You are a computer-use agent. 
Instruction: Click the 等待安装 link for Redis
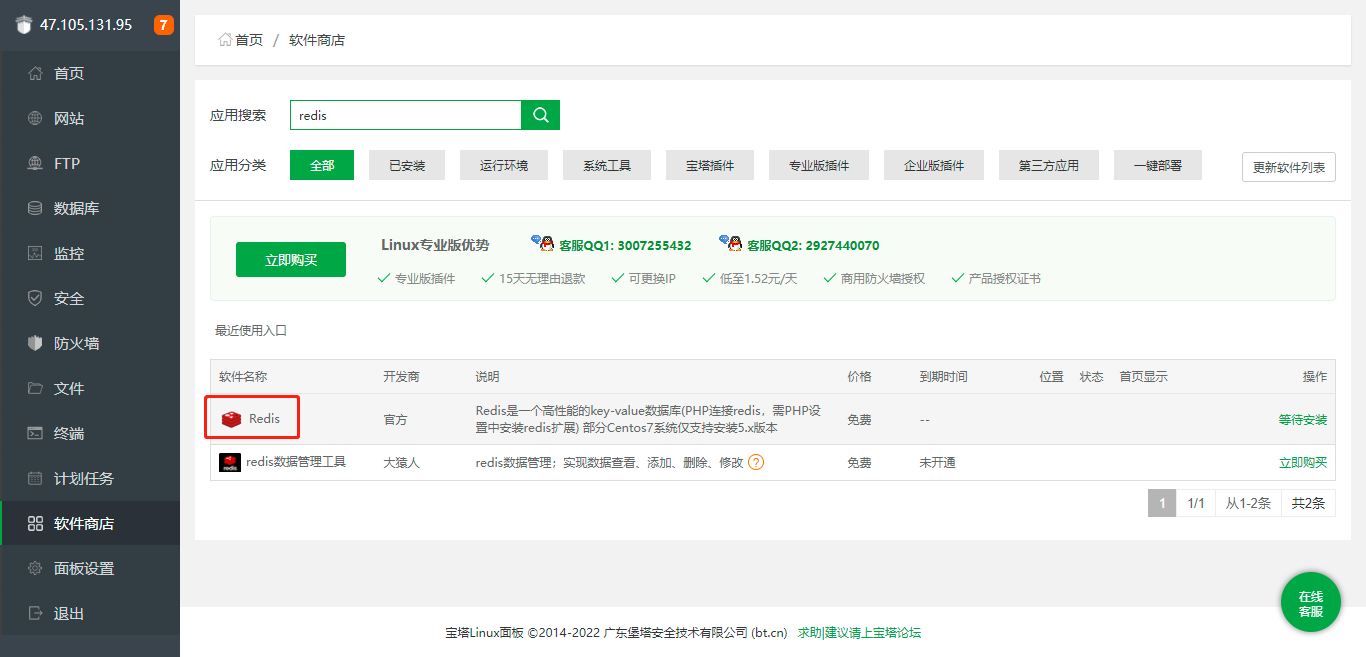coord(1303,420)
